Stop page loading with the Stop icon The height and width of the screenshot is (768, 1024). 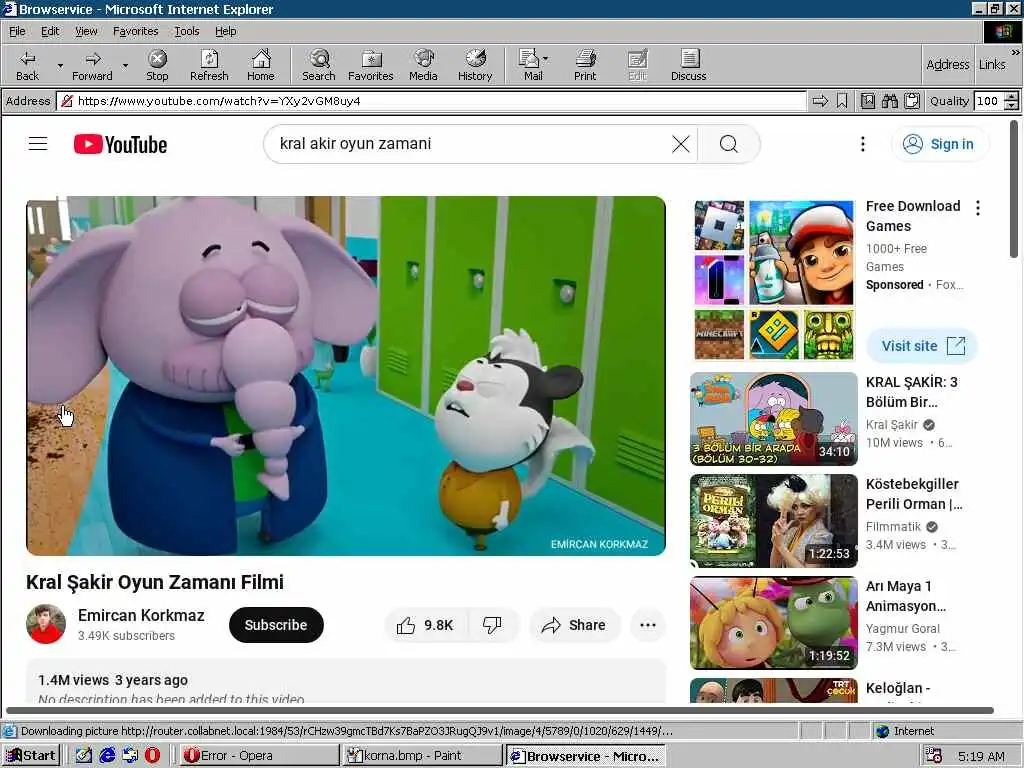coord(157,65)
